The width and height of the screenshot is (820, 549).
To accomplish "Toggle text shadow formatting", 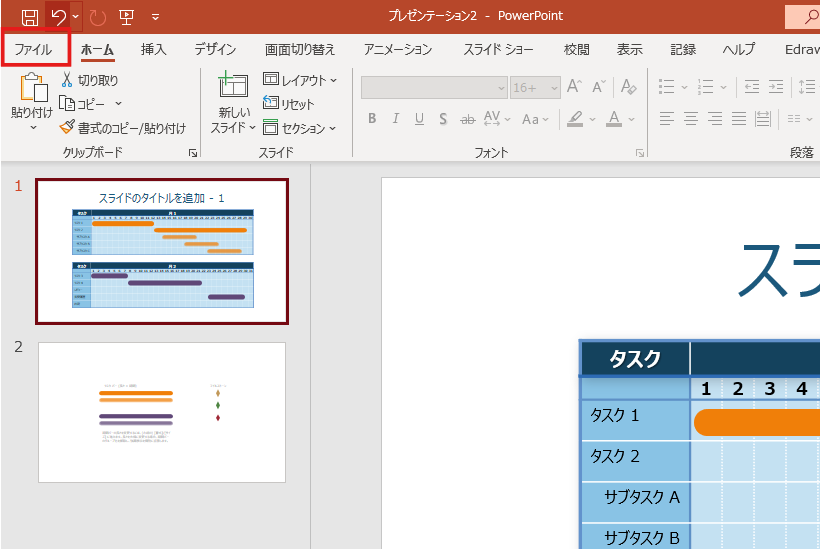I will coord(443,119).
